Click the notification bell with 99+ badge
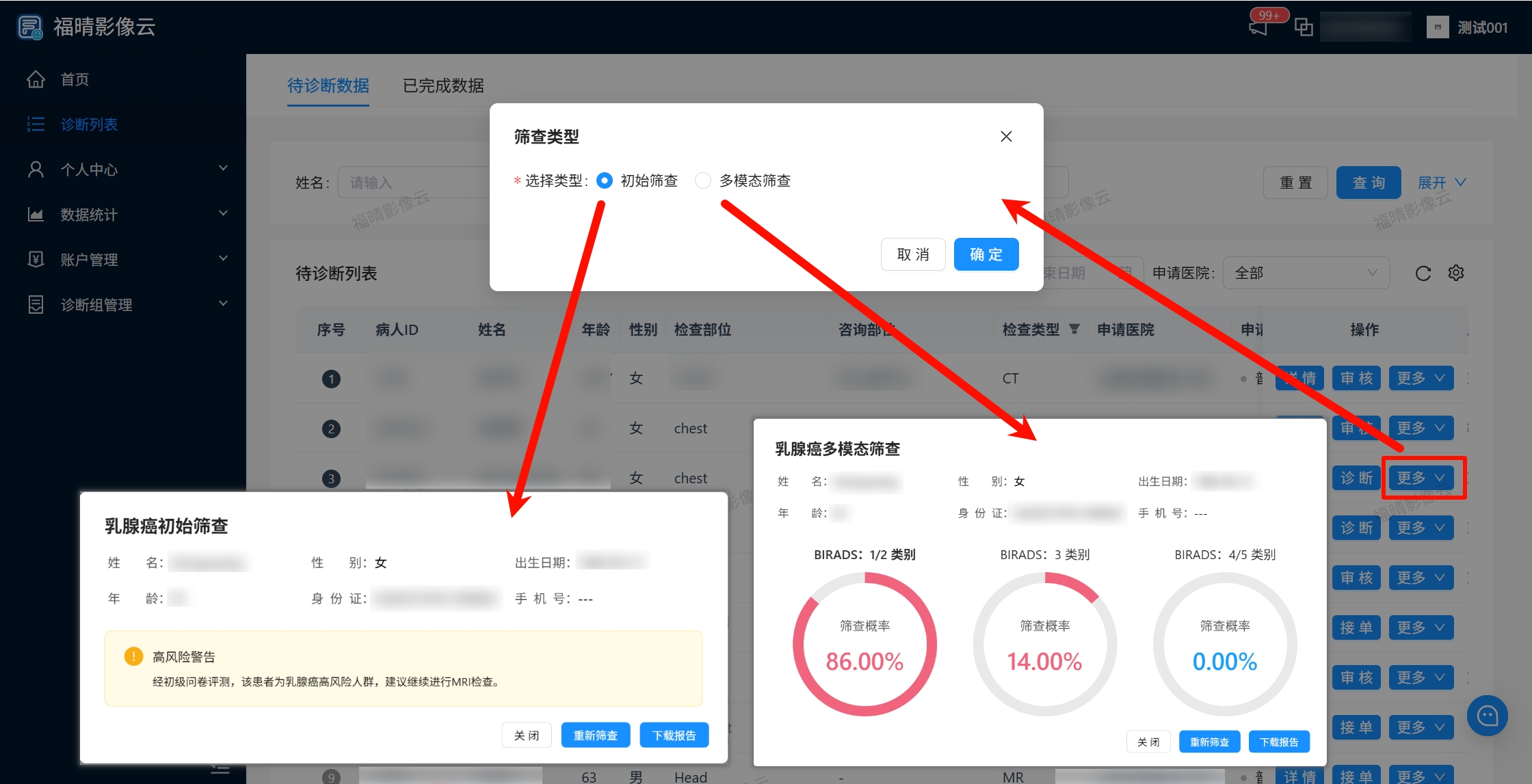 pos(1258,27)
